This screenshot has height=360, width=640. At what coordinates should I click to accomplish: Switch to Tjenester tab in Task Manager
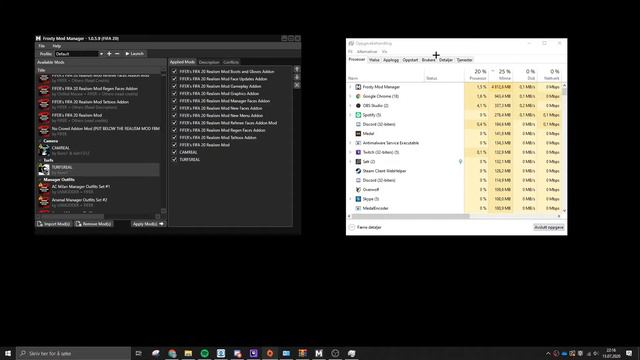464,60
